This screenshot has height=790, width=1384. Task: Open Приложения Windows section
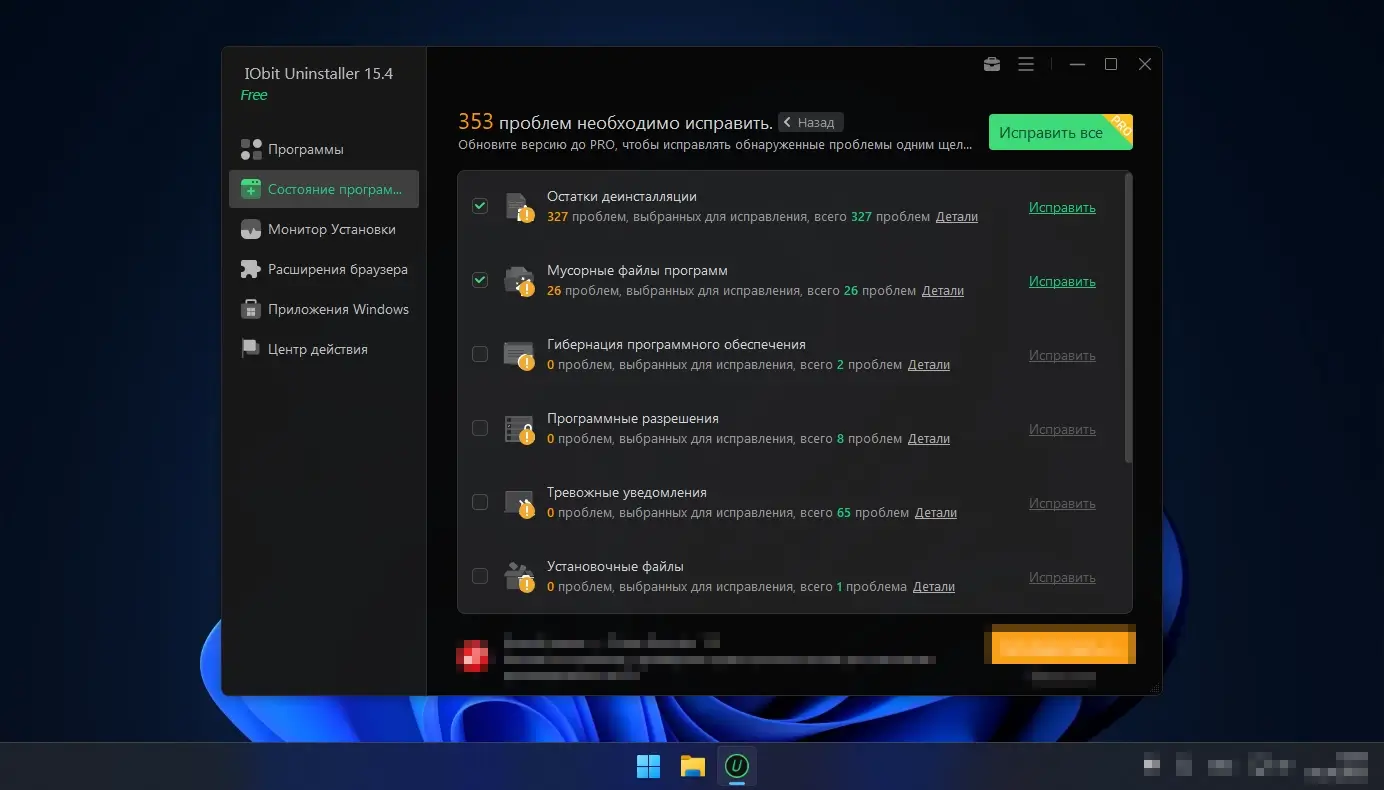click(324, 309)
